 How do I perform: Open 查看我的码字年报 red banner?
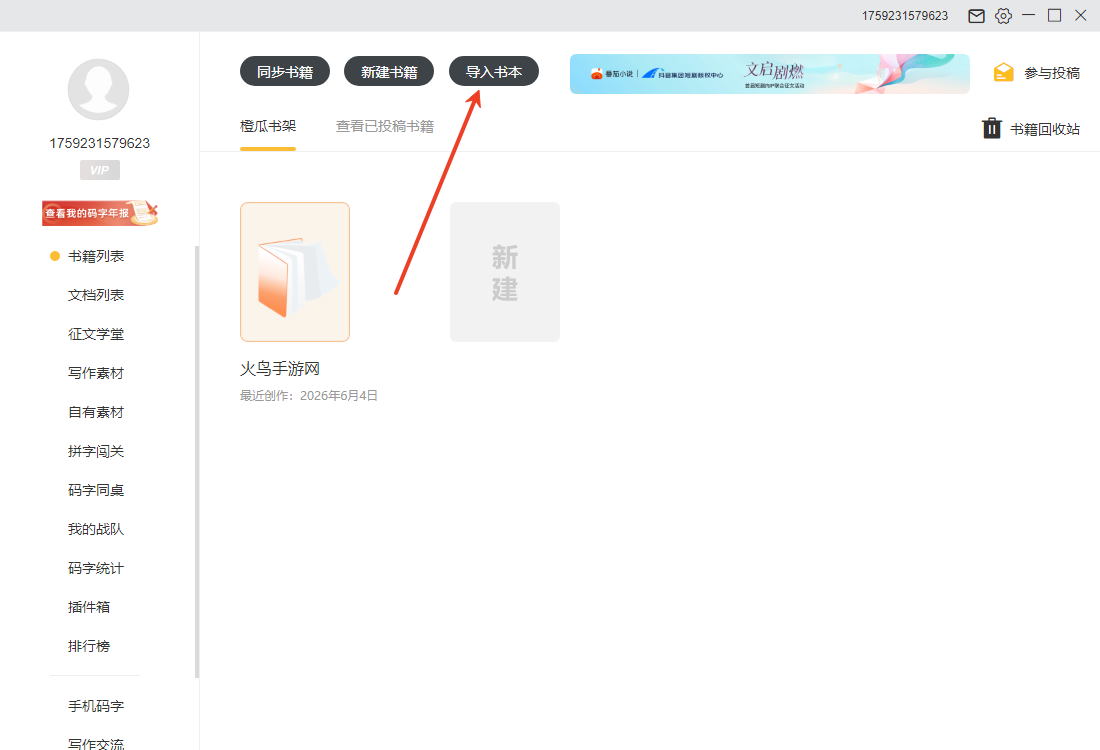pyautogui.click(x=100, y=213)
